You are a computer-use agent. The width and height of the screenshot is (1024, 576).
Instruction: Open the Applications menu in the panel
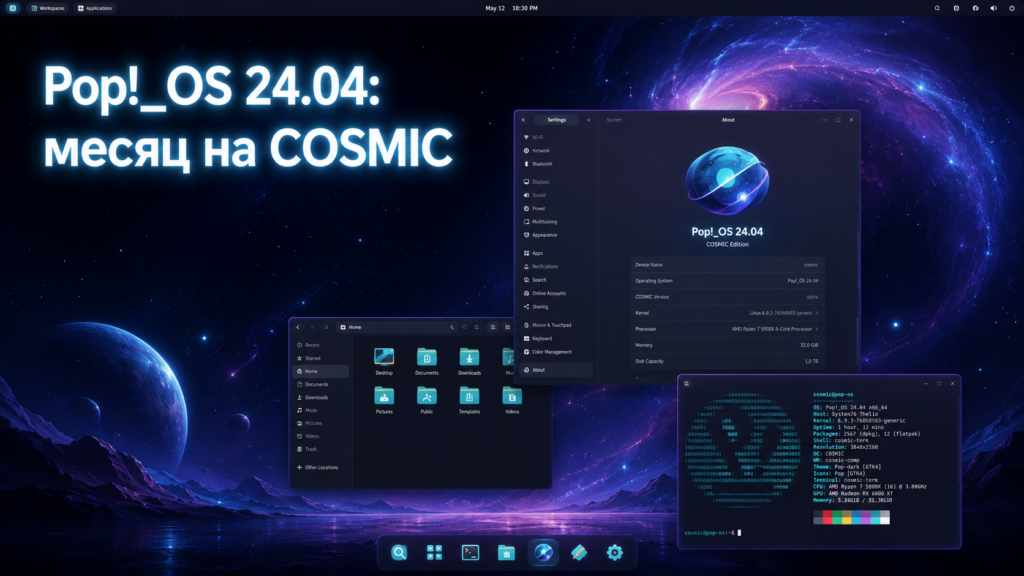95,8
